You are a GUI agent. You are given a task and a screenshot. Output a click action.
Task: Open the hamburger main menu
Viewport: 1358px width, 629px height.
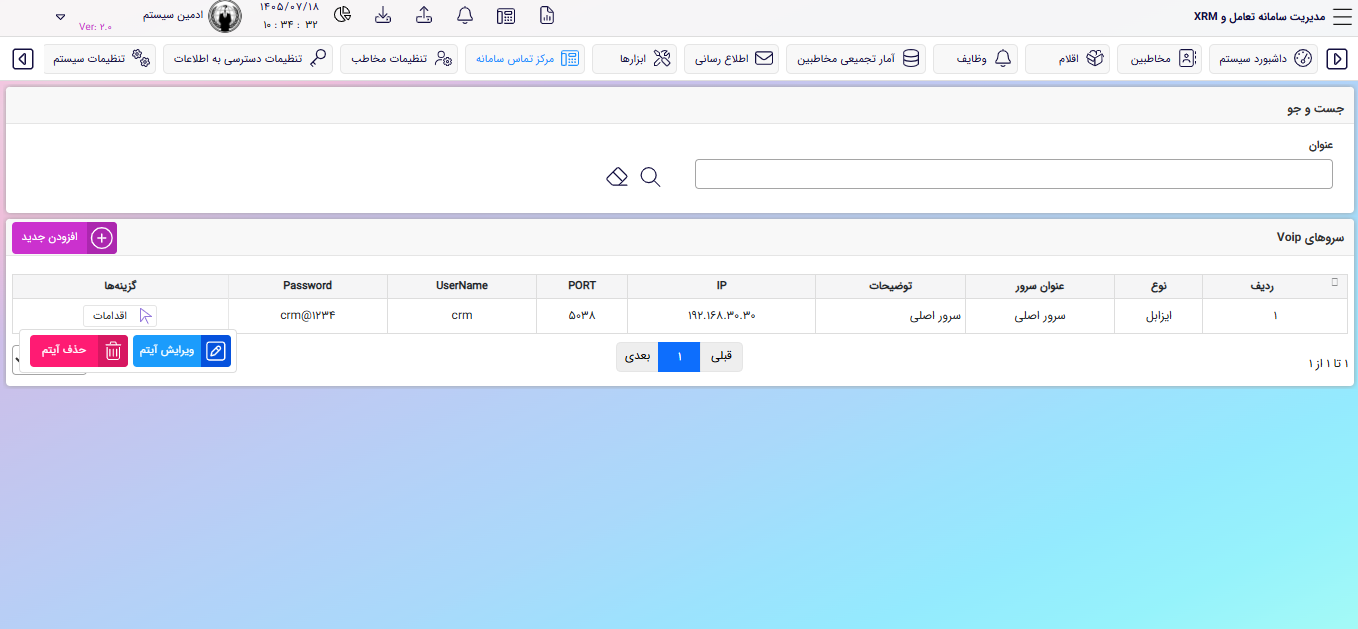1341,16
